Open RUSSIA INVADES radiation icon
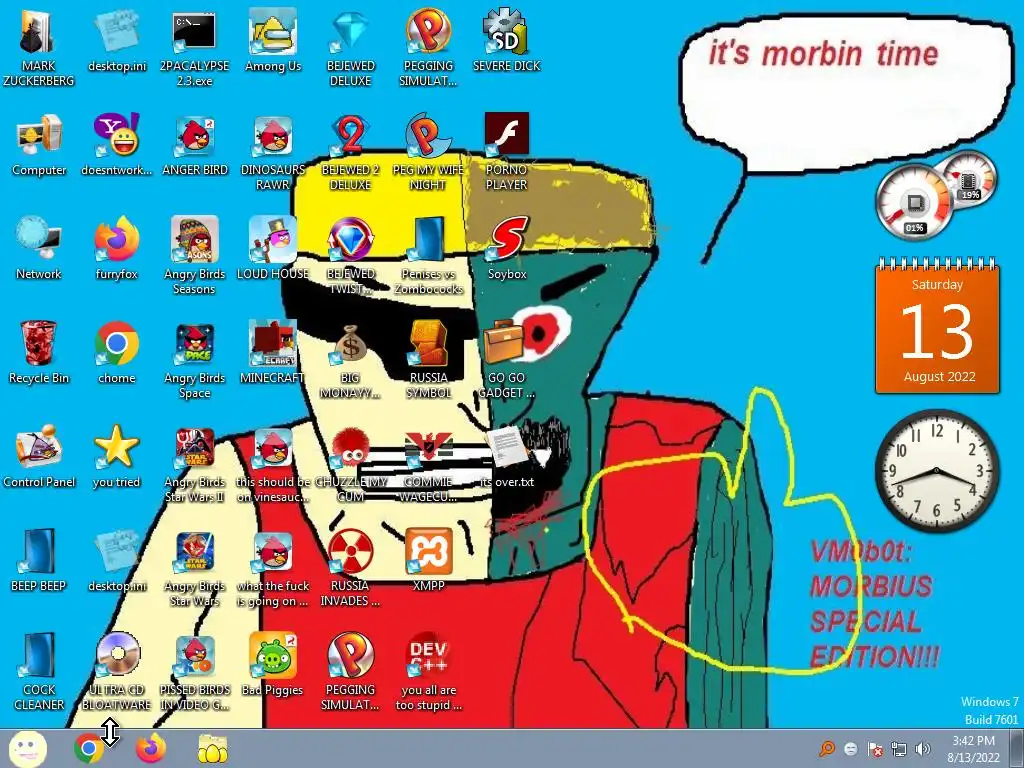Screen dimensions: 1024x768 (x=351, y=552)
